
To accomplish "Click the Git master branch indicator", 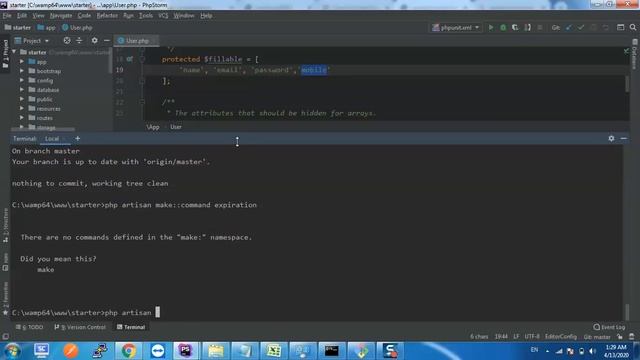I will (597, 337).
